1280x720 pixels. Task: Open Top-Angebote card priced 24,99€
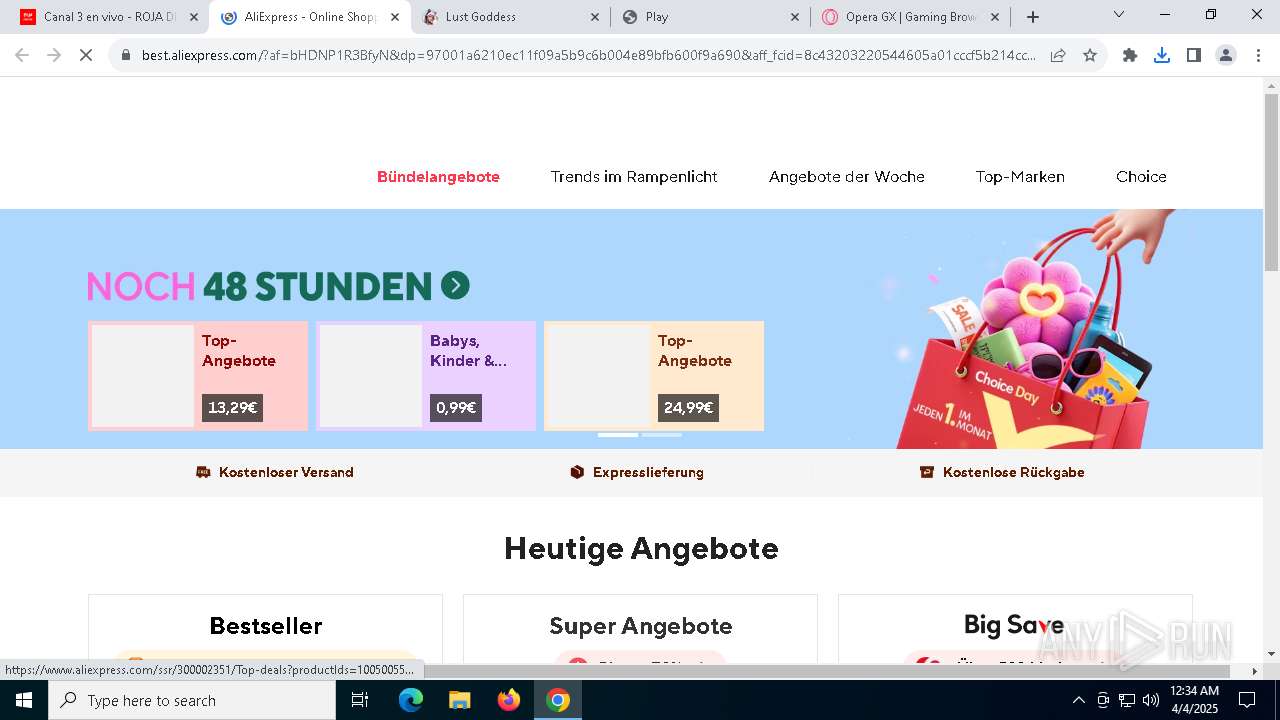coord(654,376)
